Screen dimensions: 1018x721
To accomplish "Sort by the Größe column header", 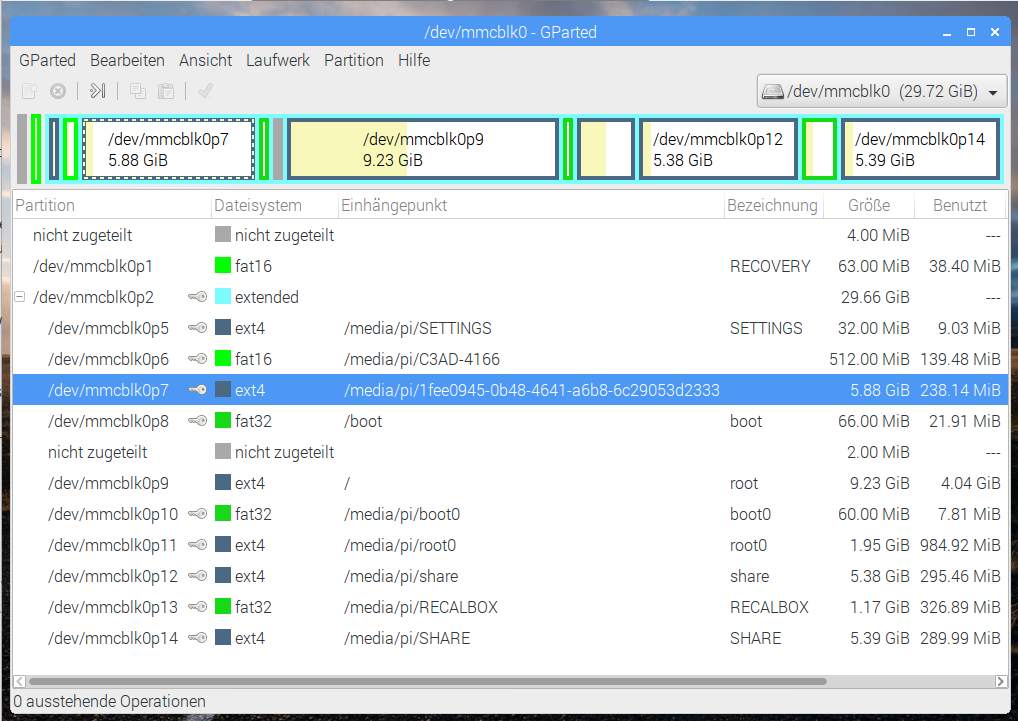I will tap(868, 206).
